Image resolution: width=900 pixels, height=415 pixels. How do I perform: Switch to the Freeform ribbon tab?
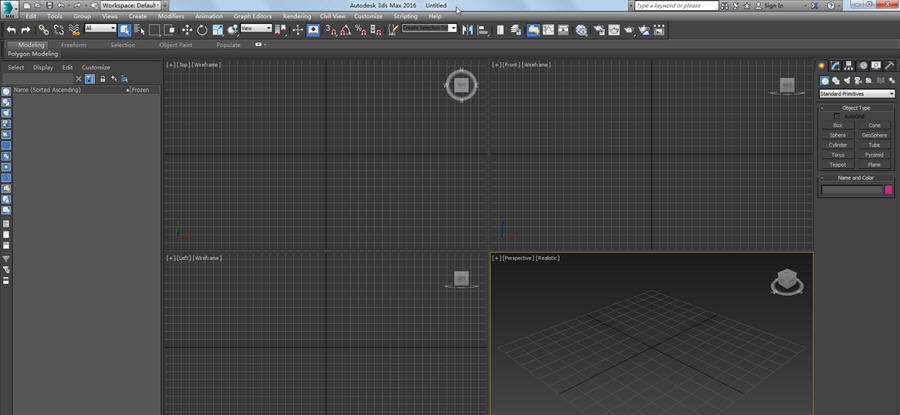[73, 45]
